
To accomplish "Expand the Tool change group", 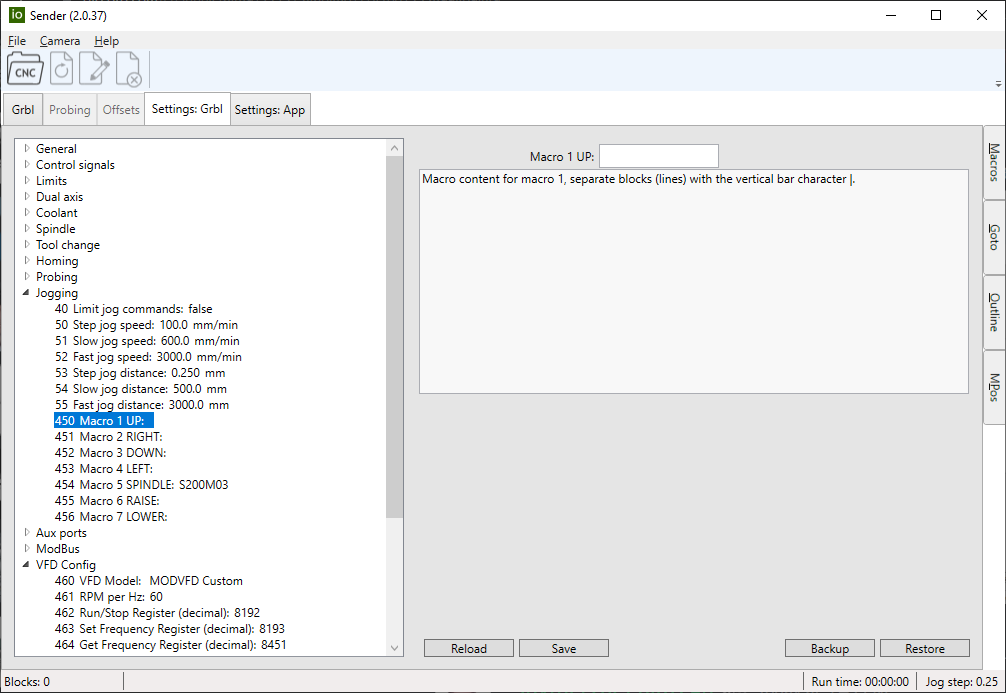I will point(27,244).
